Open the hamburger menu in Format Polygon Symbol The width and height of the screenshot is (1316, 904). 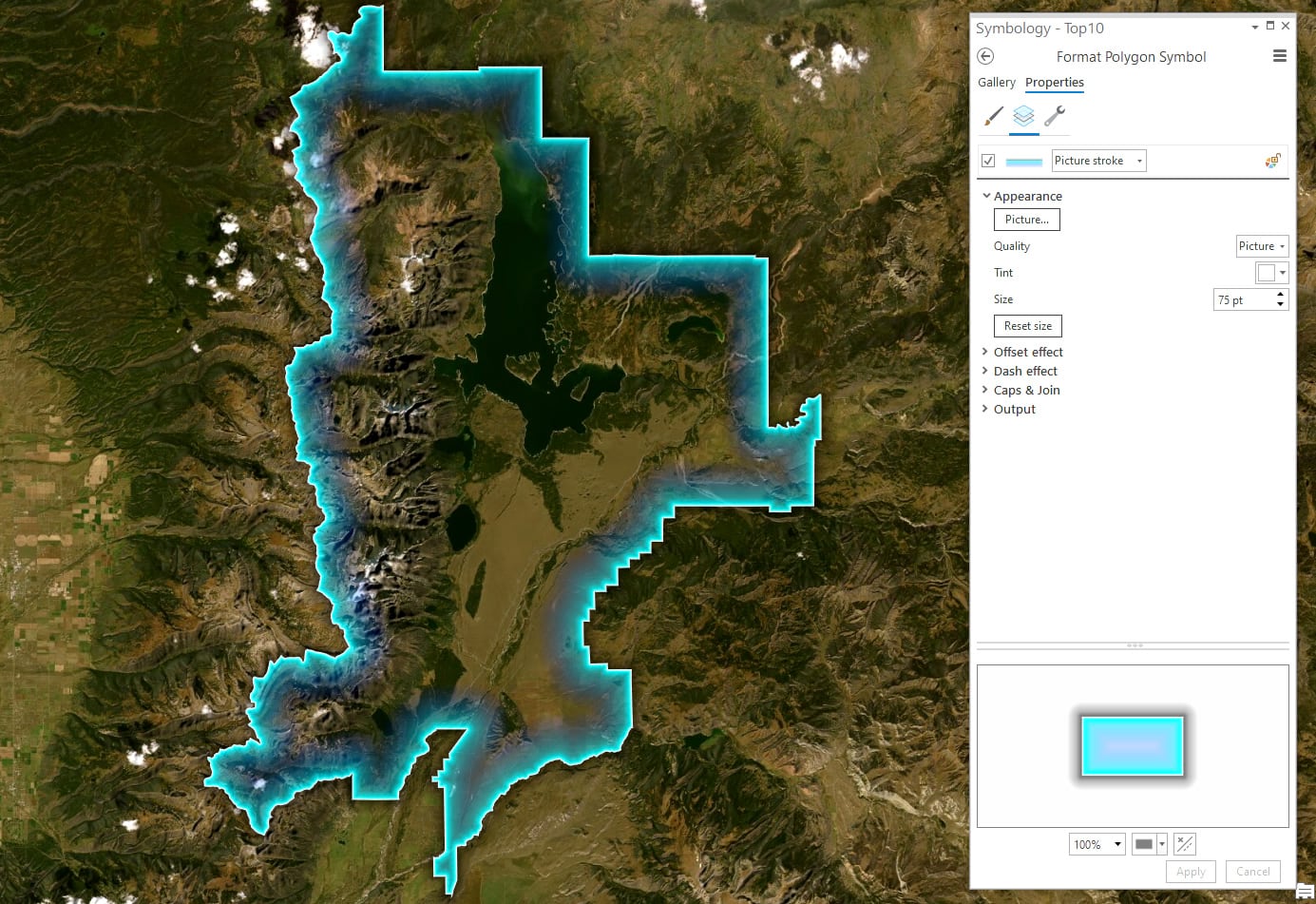[x=1280, y=56]
